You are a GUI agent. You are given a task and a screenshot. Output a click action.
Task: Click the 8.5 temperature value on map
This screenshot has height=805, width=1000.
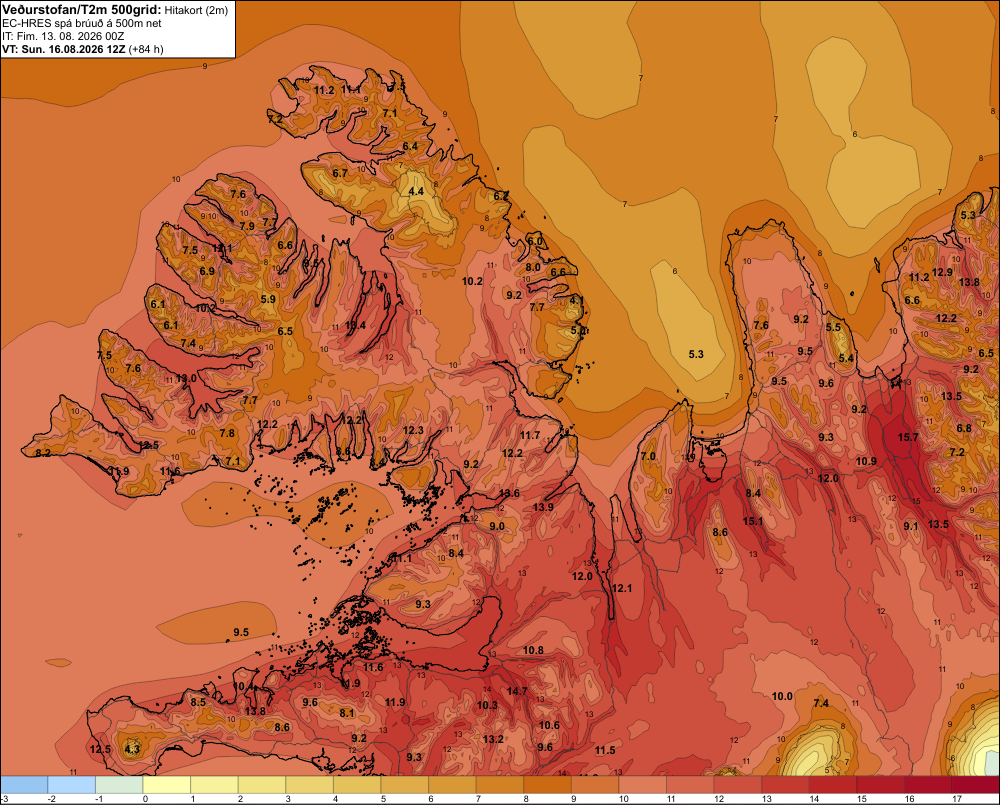click(198, 702)
